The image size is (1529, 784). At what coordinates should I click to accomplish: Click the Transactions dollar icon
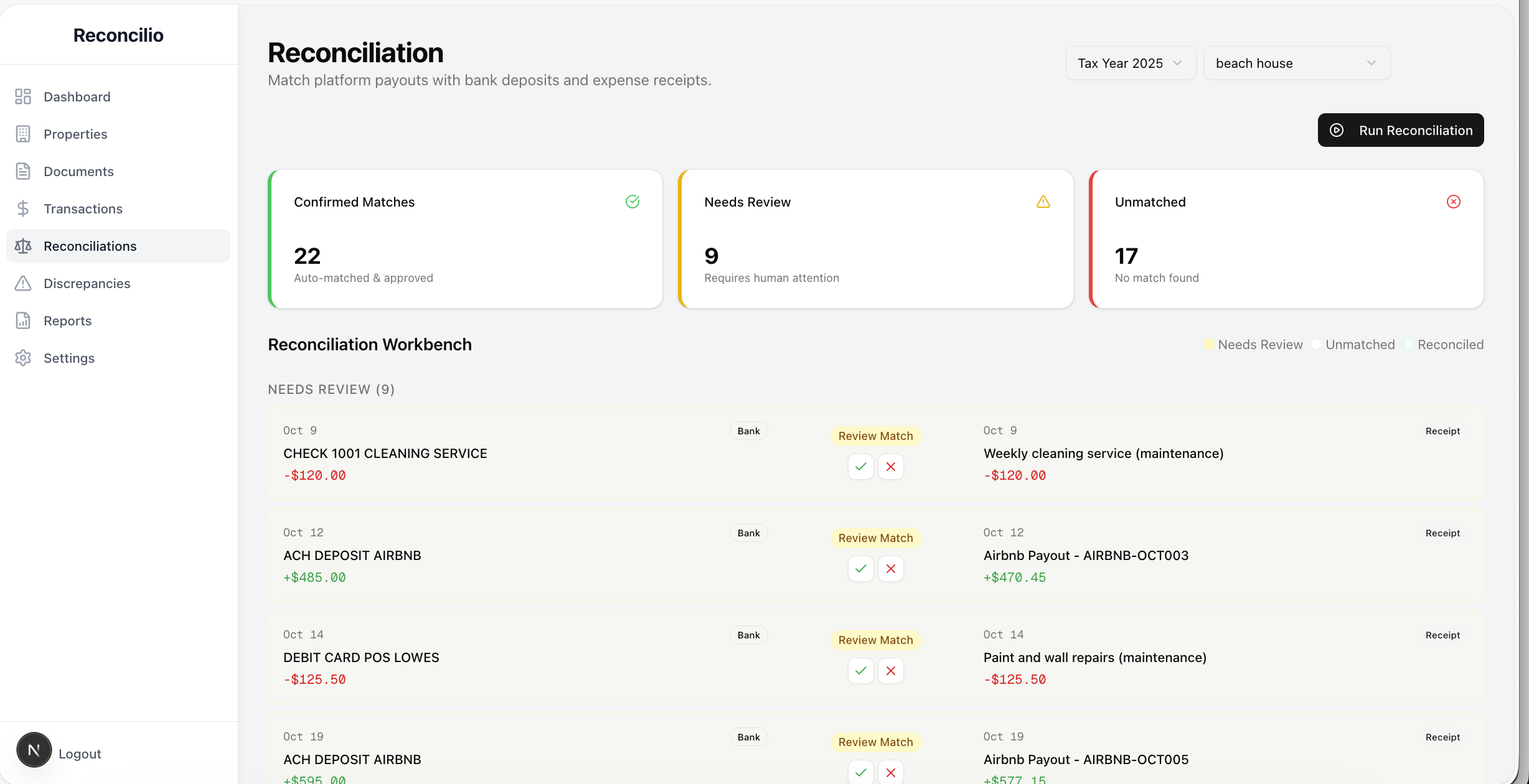coord(23,208)
